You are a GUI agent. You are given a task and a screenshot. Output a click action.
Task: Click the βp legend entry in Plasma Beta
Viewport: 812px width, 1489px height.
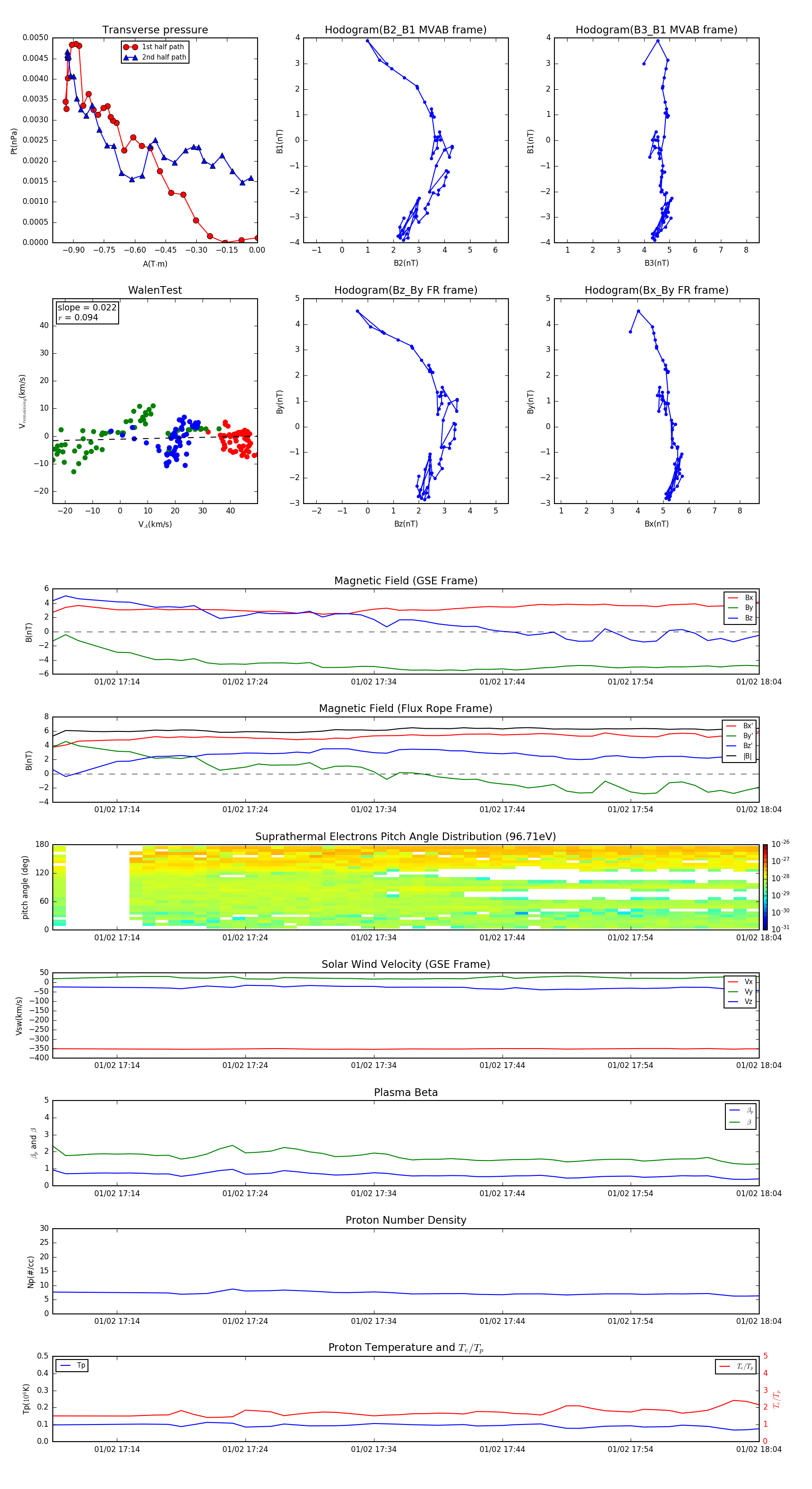click(x=741, y=1110)
